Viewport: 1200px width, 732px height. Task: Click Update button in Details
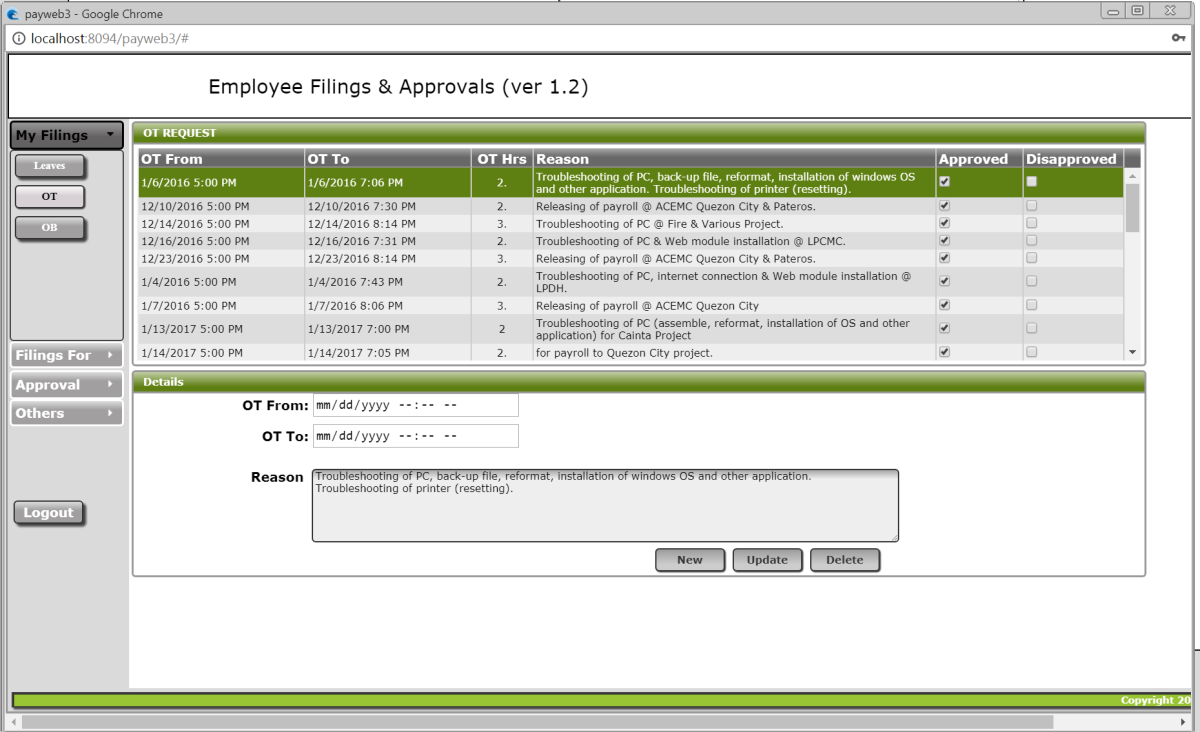point(767,560)
